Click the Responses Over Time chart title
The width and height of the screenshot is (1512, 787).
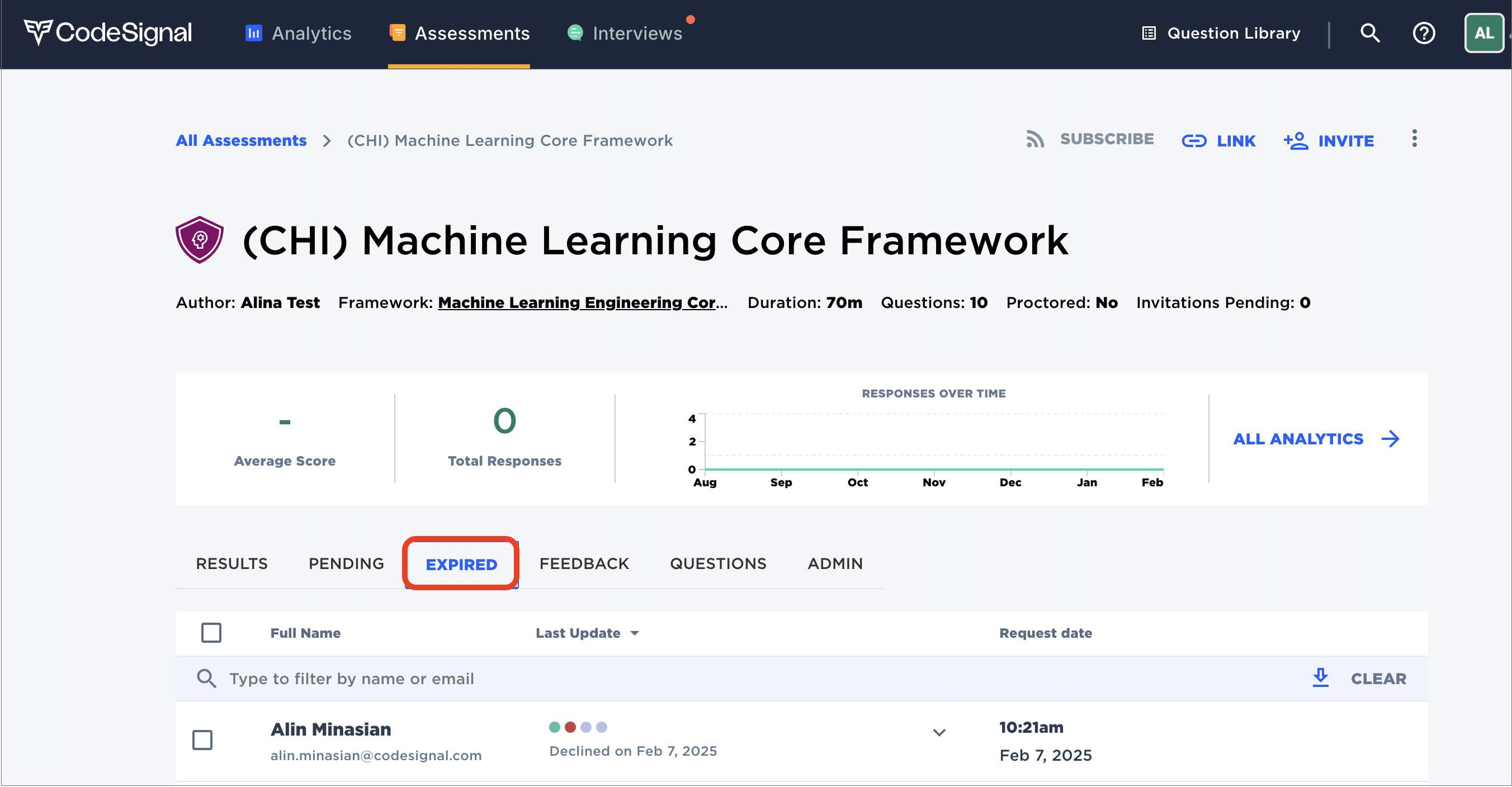pyautogui.click(x=933, y=393)
